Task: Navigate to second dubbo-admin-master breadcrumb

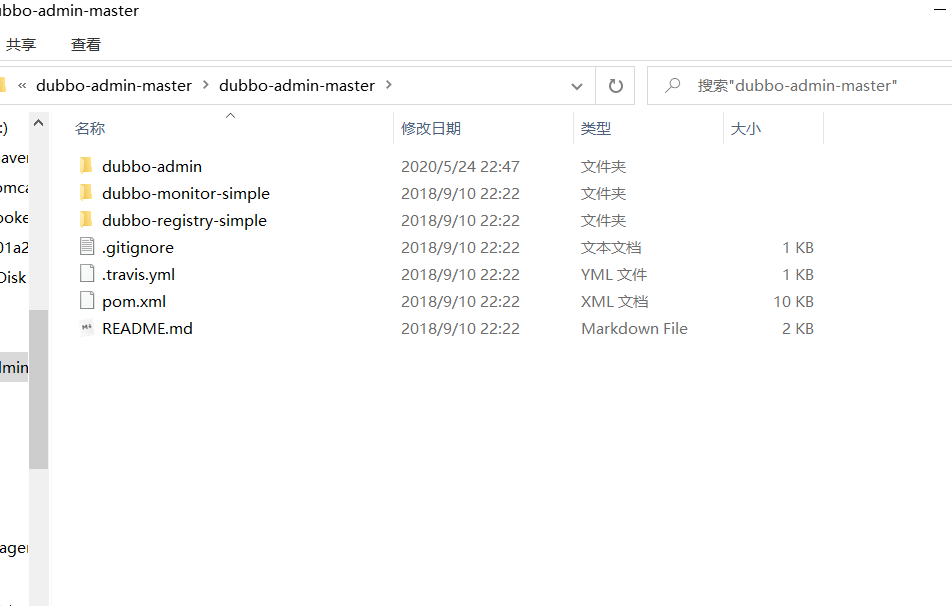Action: (297, 86)
